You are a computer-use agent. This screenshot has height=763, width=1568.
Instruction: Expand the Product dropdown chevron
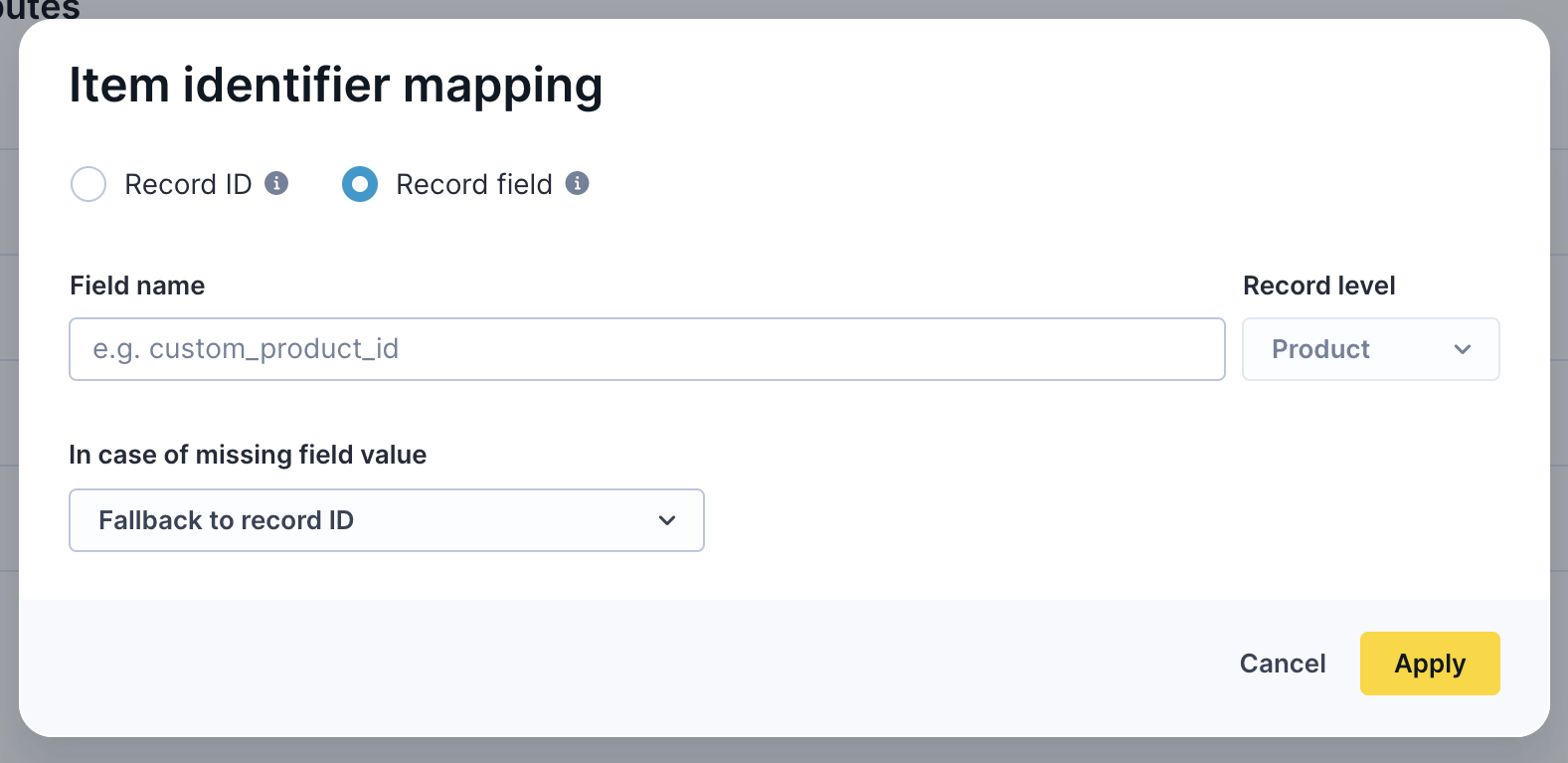coord(1463,349)
